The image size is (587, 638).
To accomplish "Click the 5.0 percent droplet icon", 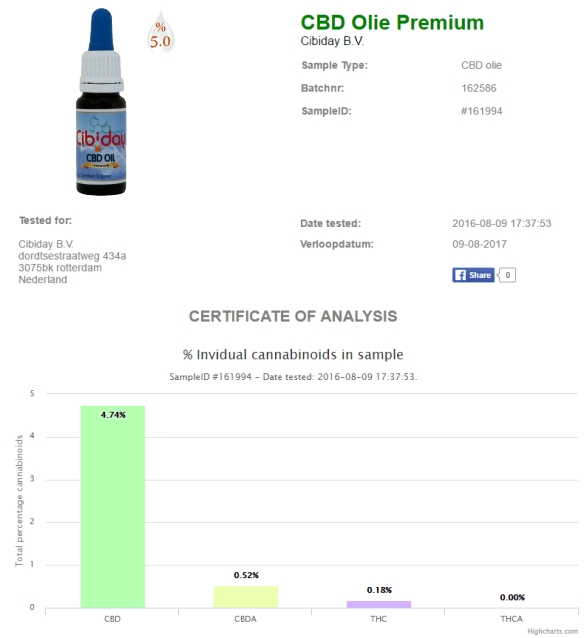I will [161, 33].
